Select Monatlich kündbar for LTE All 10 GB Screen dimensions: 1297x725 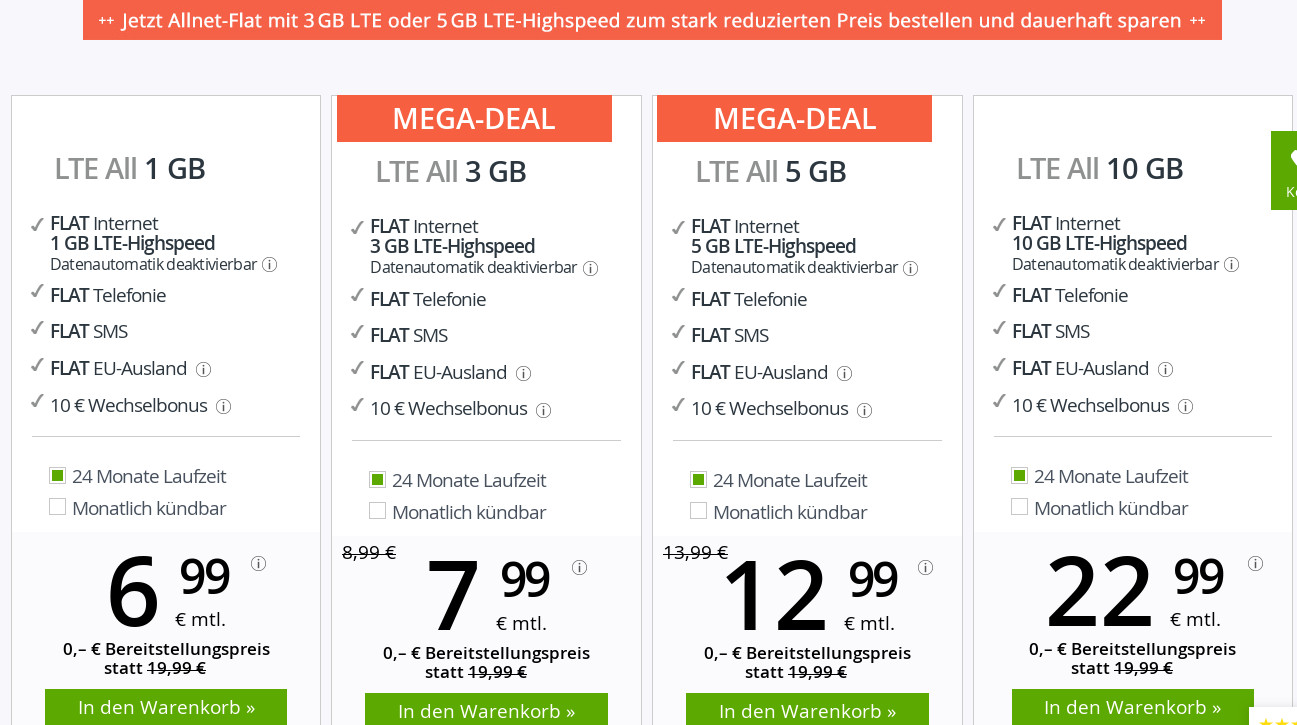pyautogui.click(x=1020, y=507)
